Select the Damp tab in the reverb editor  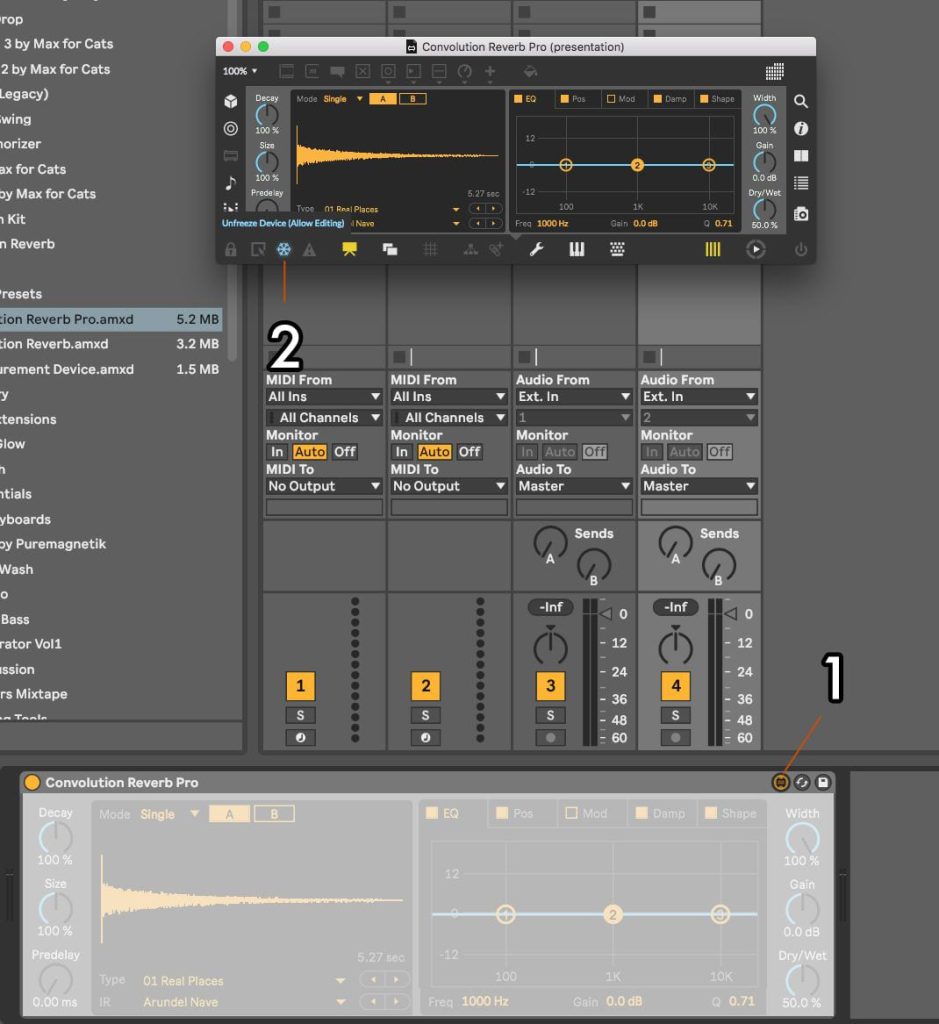click(x=670, y=98)
